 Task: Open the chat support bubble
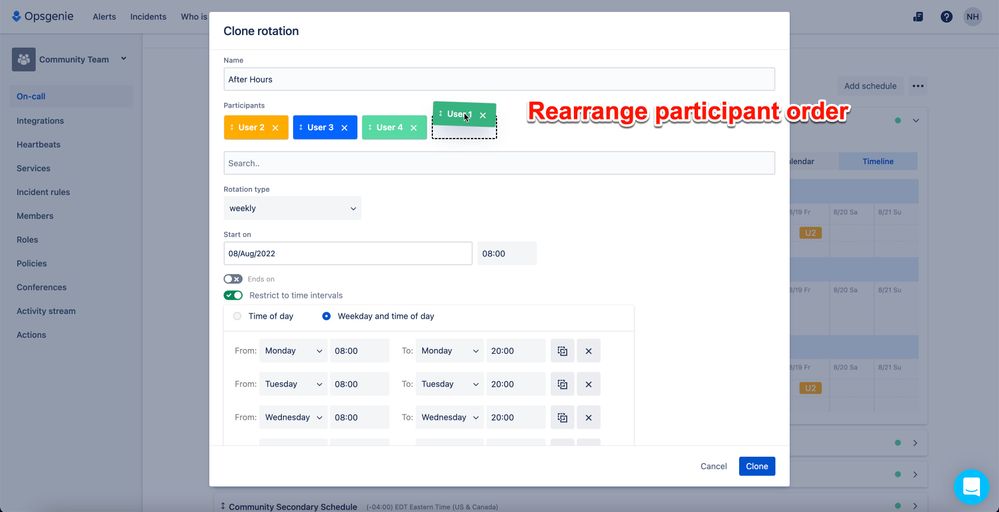(971, 487)
